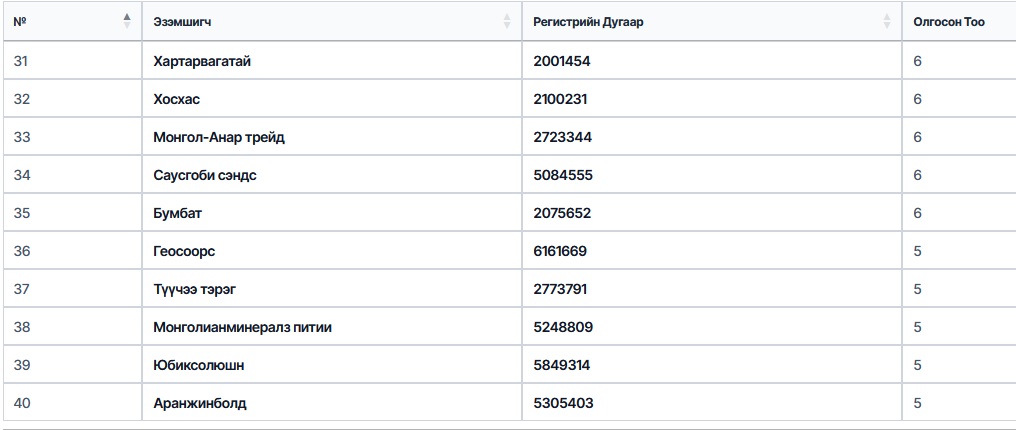Click the Геосоорс owner cell
1016x430 pixels.
coord(184,251)
